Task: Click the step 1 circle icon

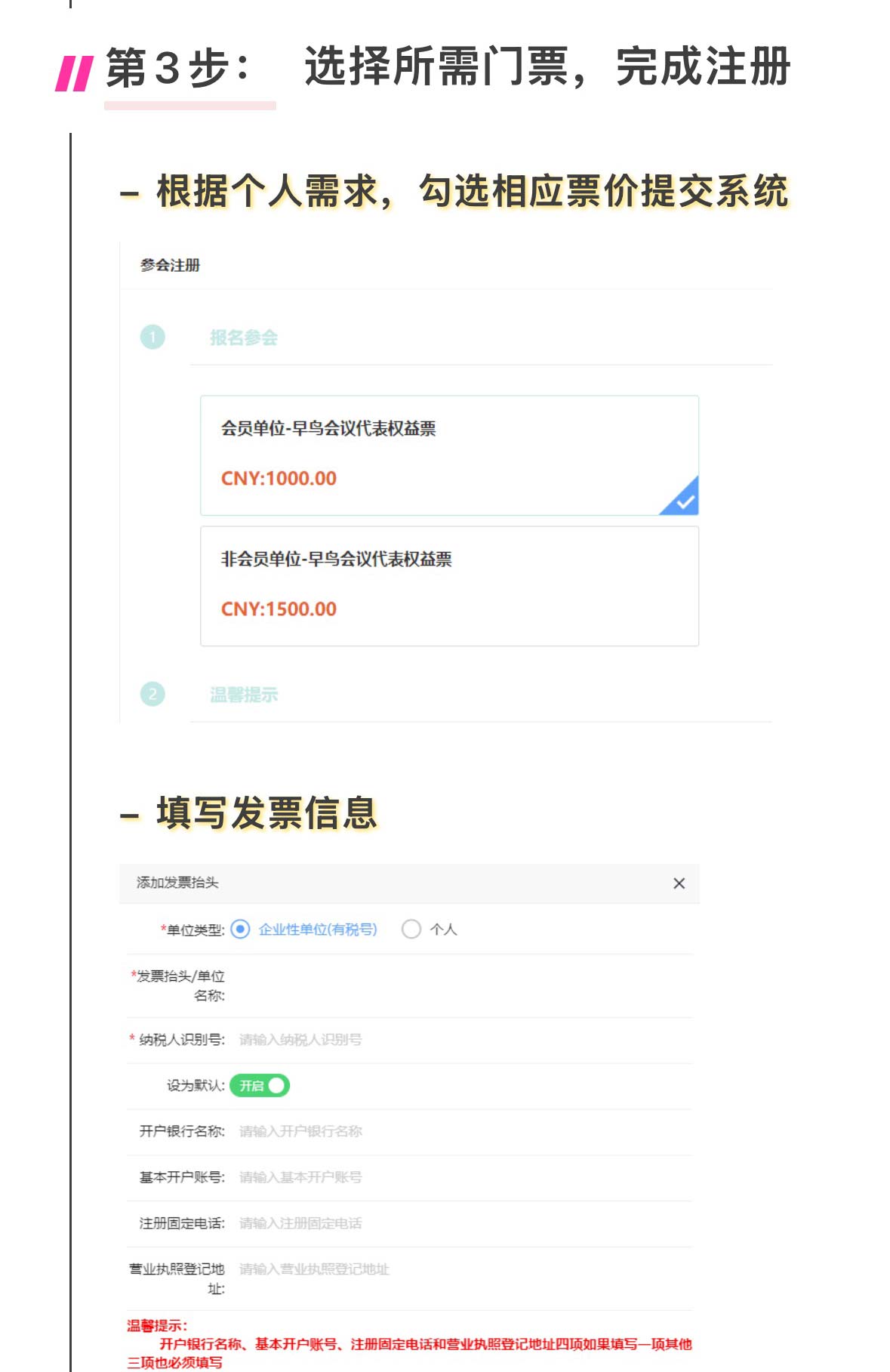Action: coord(152,337)
